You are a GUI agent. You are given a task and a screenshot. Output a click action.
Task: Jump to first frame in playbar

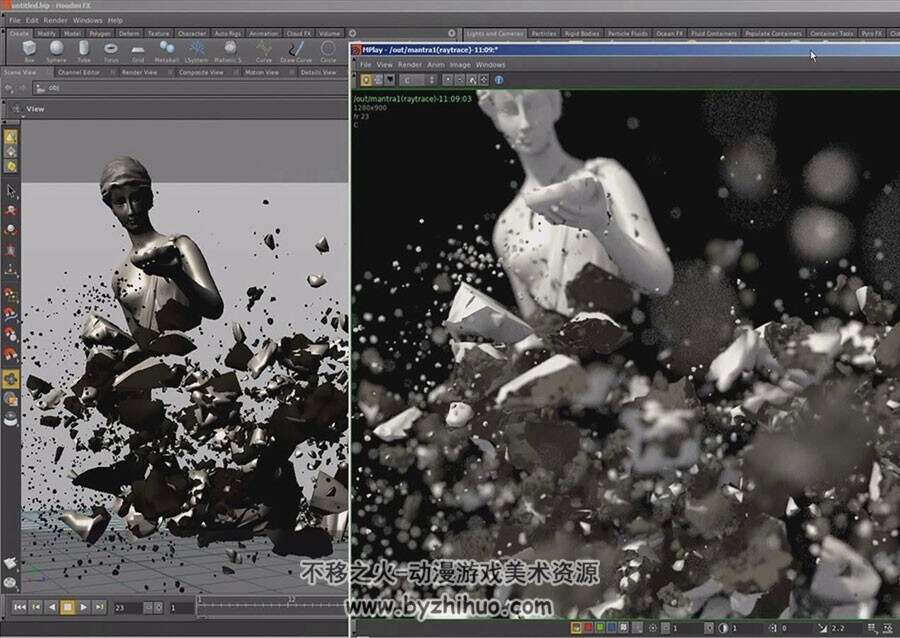[x=20, y=607]
